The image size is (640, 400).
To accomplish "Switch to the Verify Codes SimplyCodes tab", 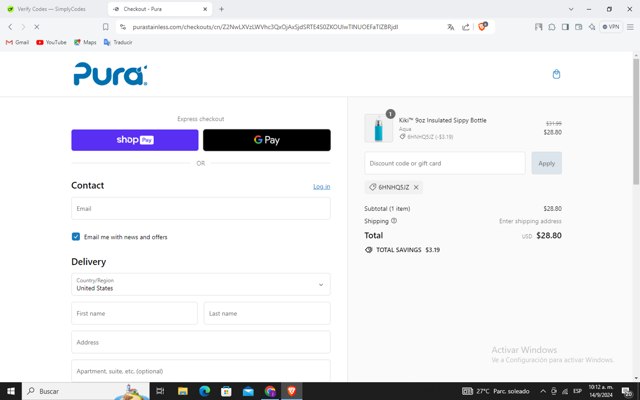I will (x=51, y=9).
